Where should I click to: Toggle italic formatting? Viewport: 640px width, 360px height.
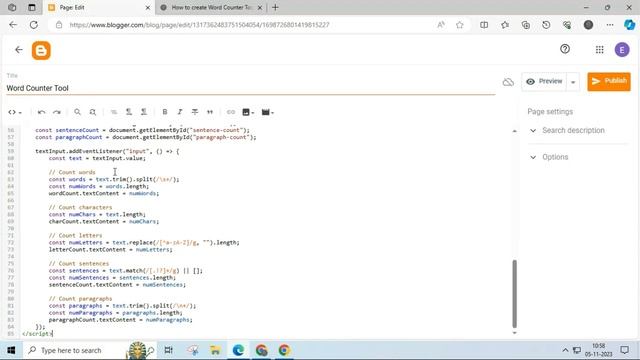click(x=180, y=112)
